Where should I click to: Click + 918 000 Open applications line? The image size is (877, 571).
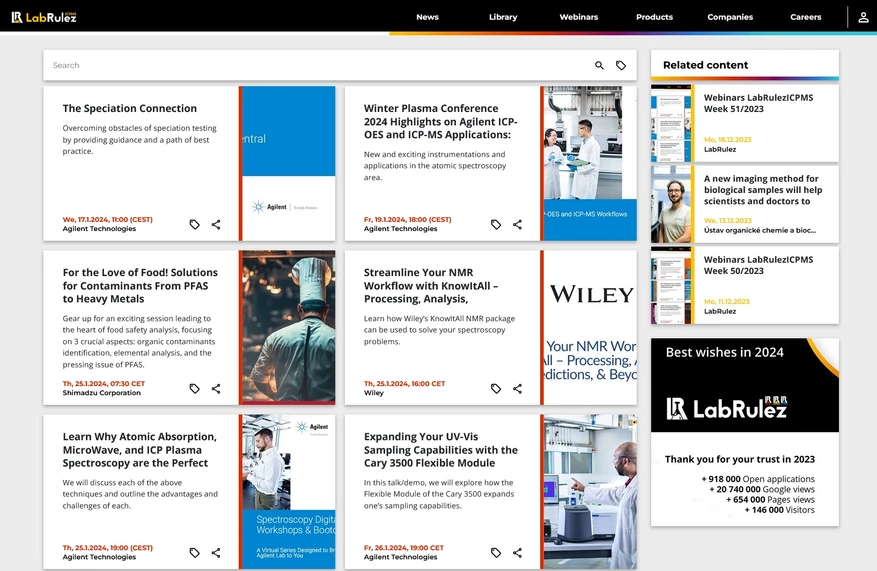pyautogui.click(x=758, y=479)
